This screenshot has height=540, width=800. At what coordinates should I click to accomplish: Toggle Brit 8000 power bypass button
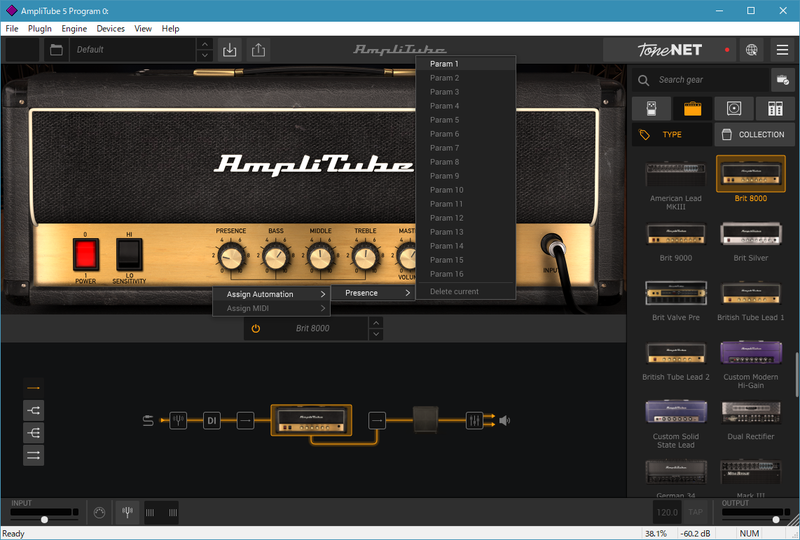coord(256,328)
